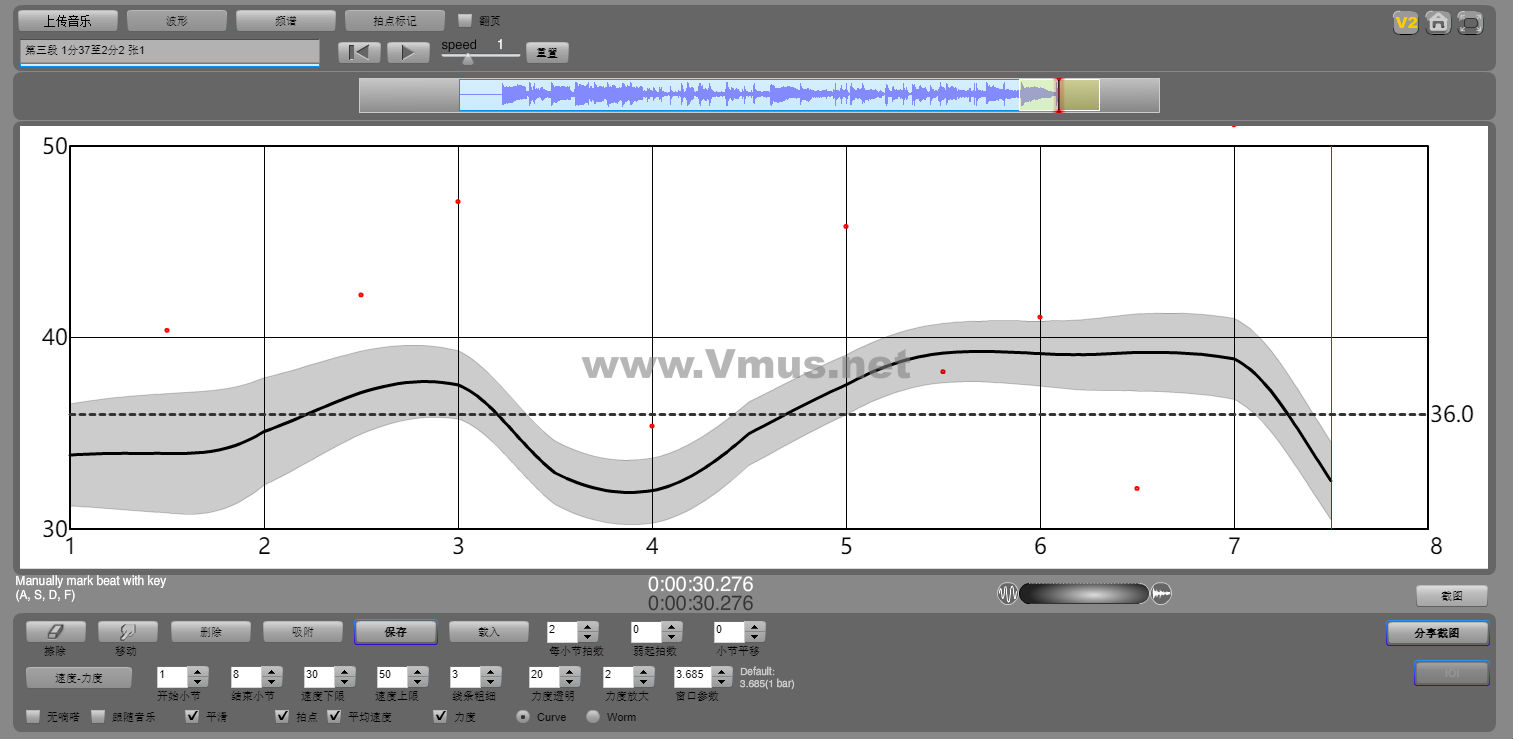The height and width of the screenshot is (739, 1513).
Task: Click the 分享截图 share screenshot button
Action: click(1437, 633)
